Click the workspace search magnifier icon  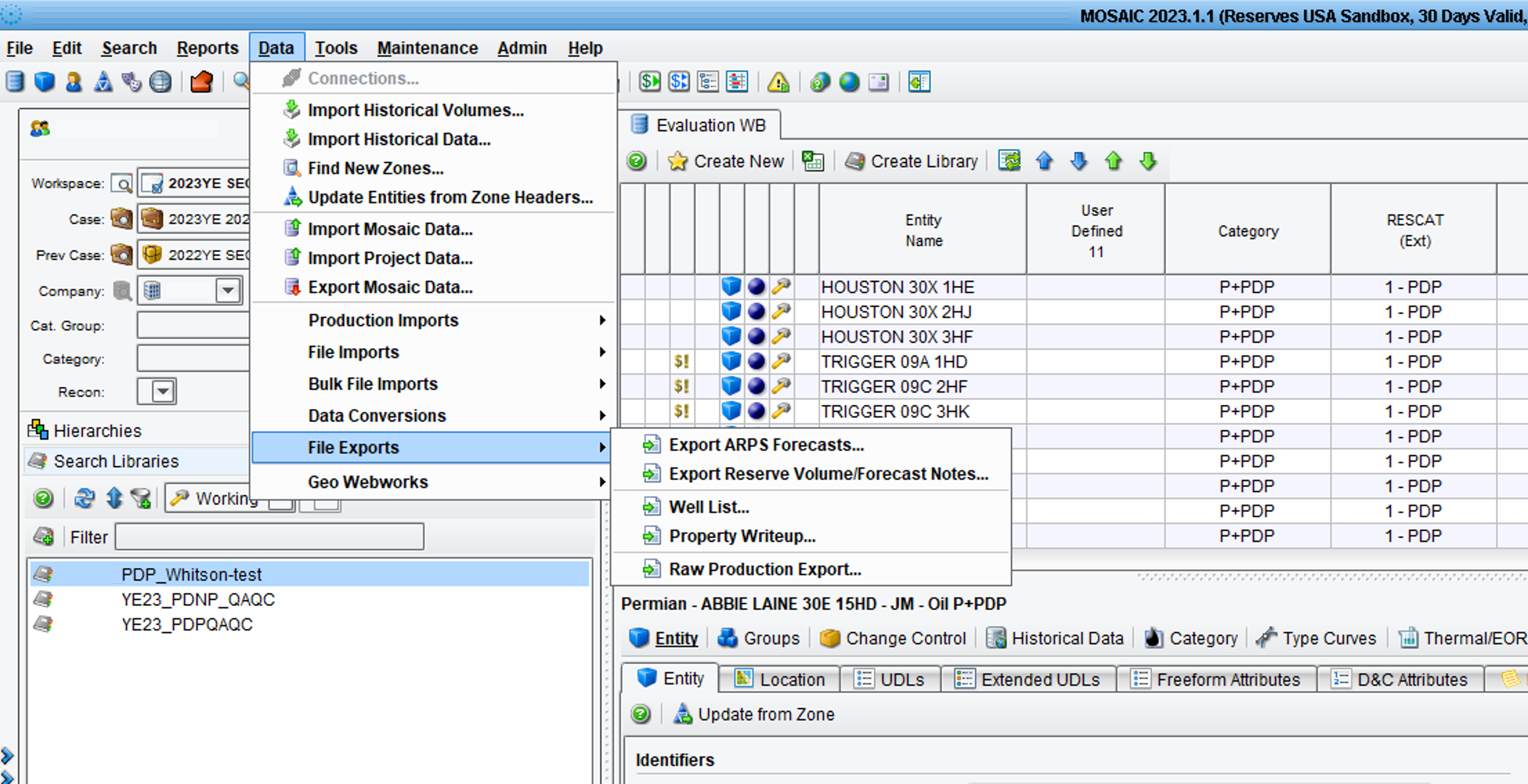[x=121, y=184]
